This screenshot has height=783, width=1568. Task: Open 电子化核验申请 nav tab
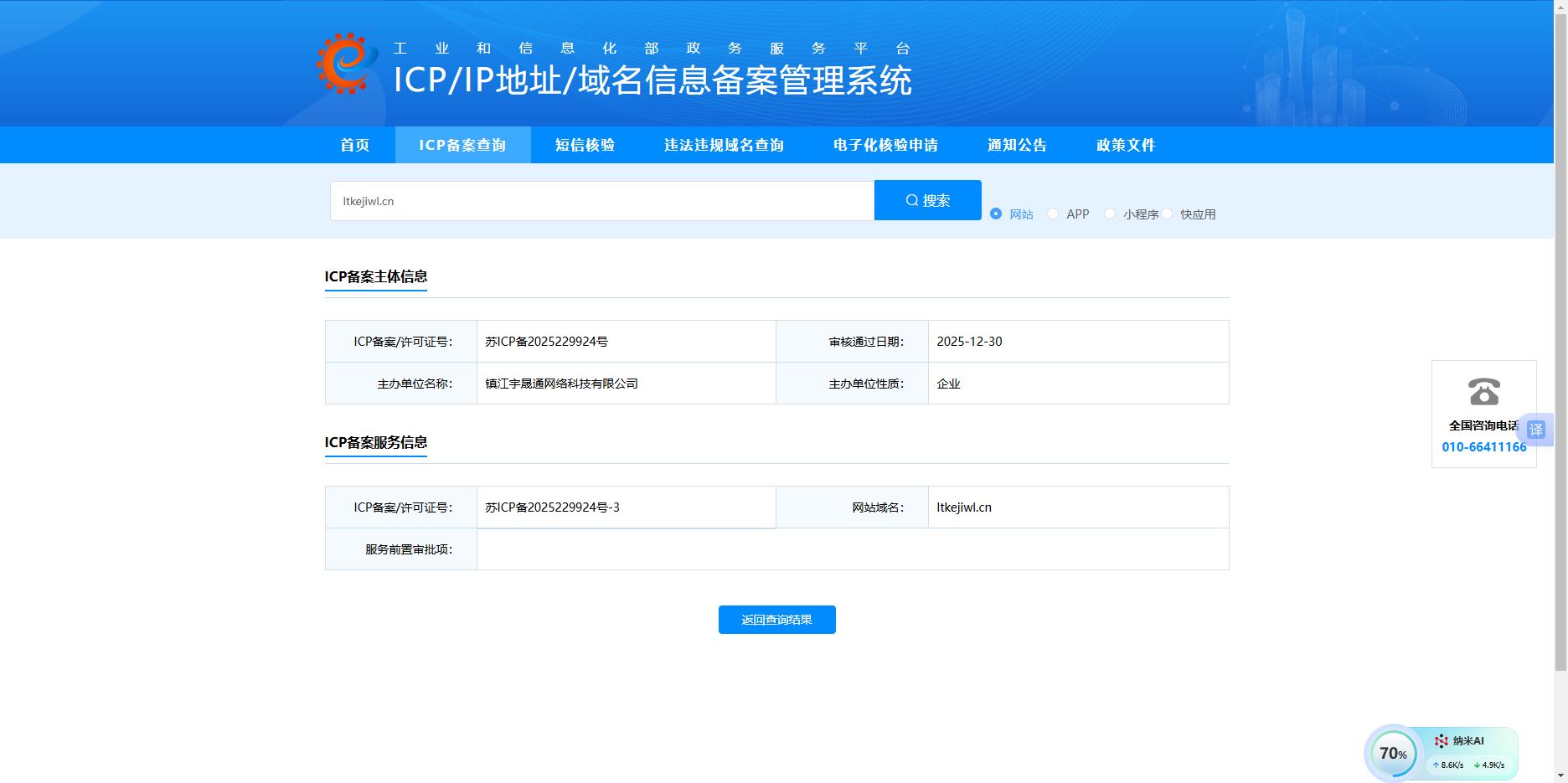pyautogui.click(x=885, y=145)
